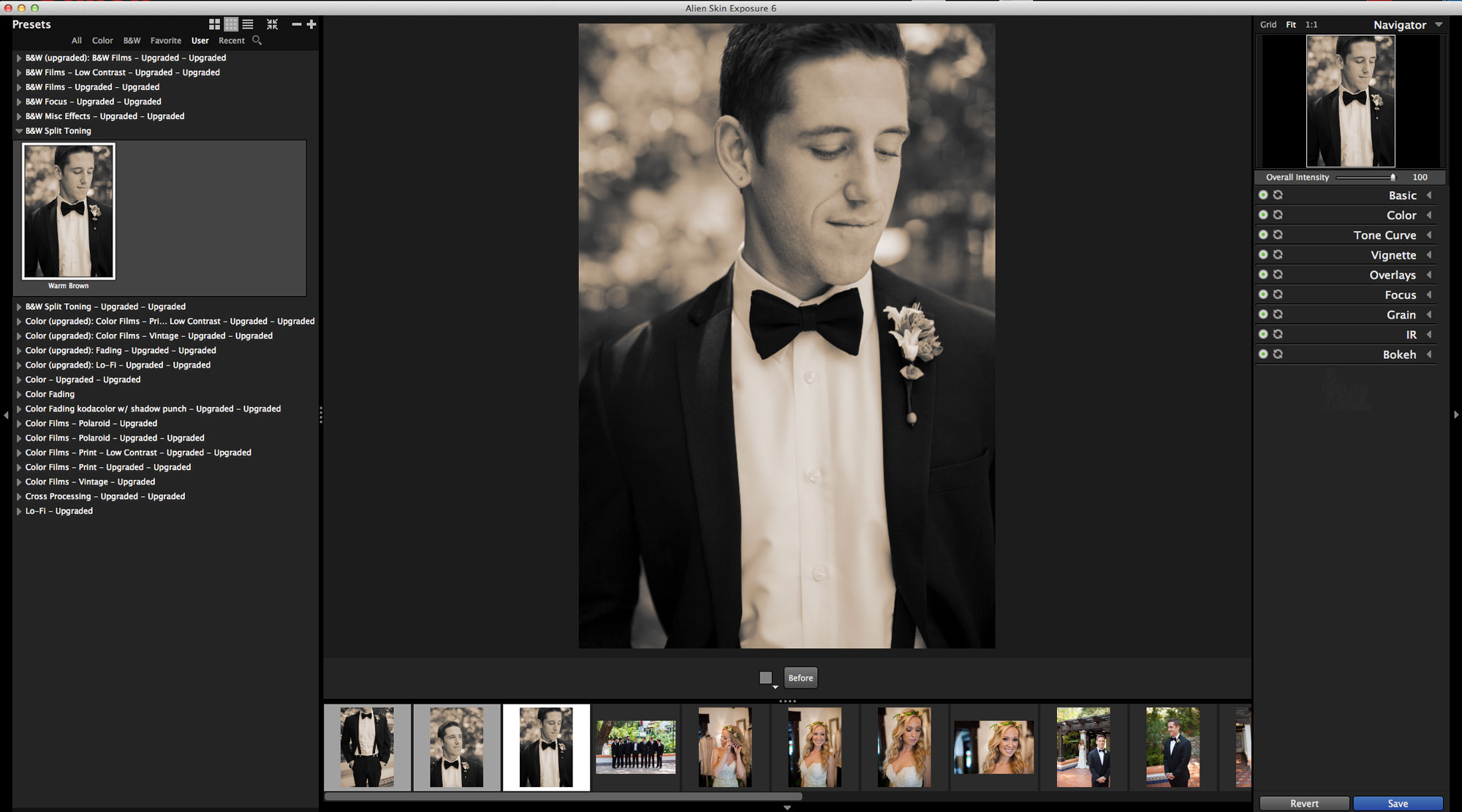Collapse the left Presets panel arrow
Image resolution: width=1462 pixels, height=812 pixels.
[6, 415]
